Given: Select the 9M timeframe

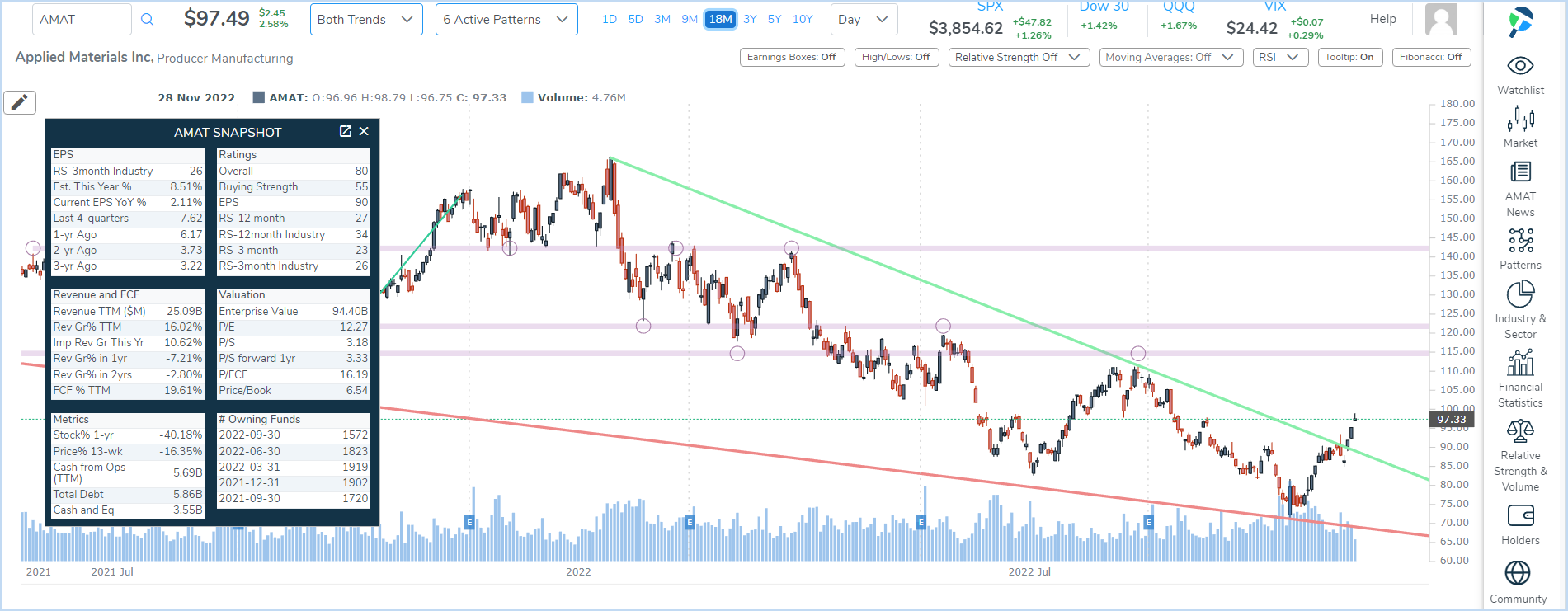Looking at the screenshot, I should click(690, 19).
